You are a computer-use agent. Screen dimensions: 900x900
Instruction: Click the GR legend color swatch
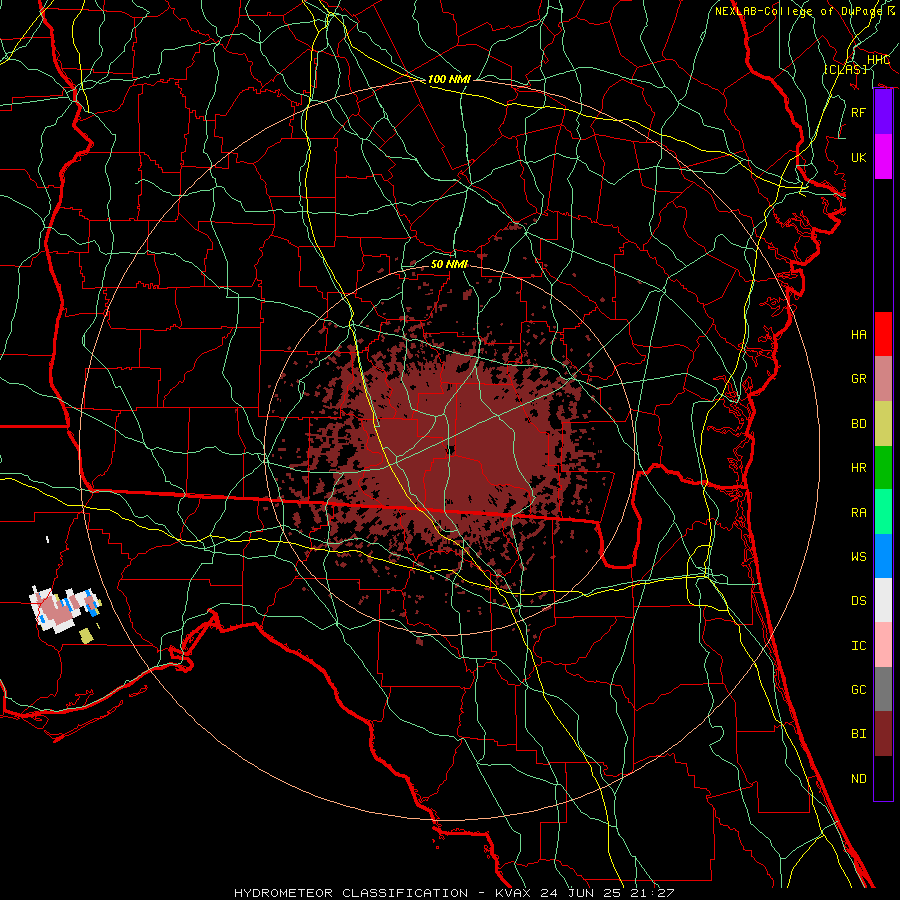tap(883, 378)
